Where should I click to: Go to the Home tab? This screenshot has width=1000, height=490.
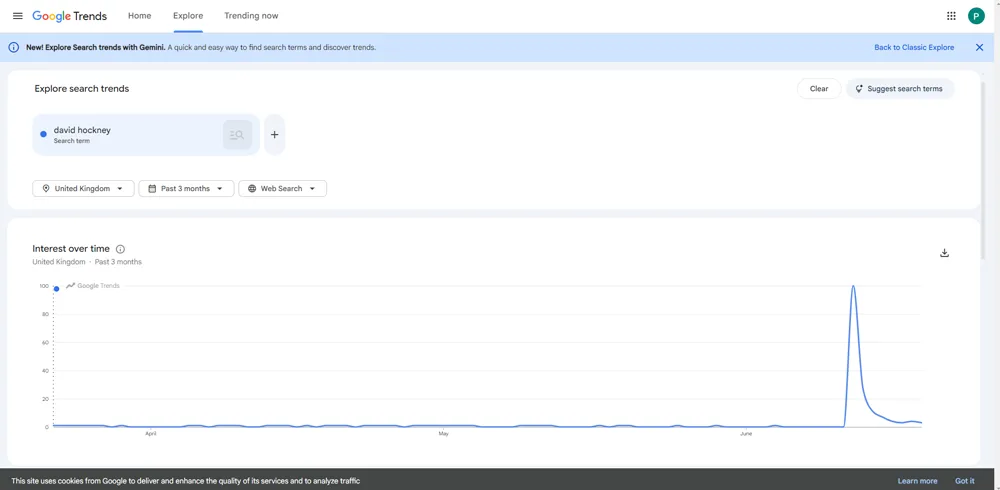tap(140, 16)
